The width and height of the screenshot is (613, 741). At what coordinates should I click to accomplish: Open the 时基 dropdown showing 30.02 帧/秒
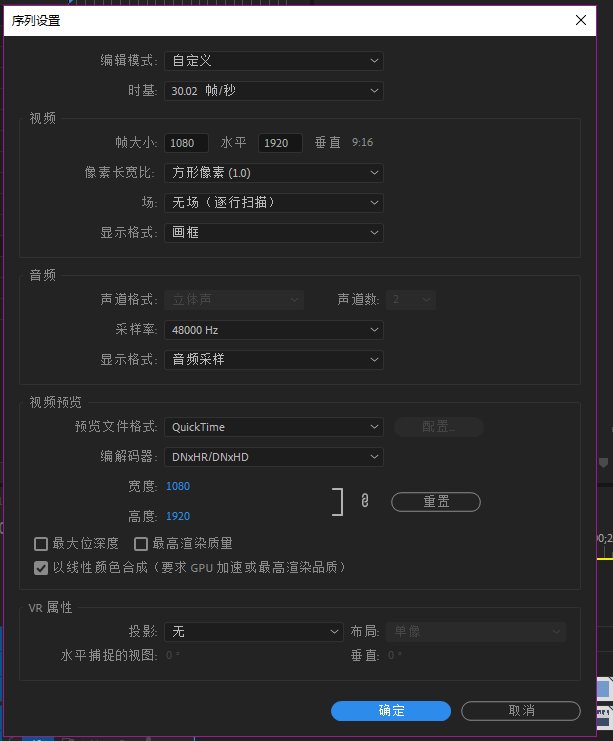pos(274,91)
